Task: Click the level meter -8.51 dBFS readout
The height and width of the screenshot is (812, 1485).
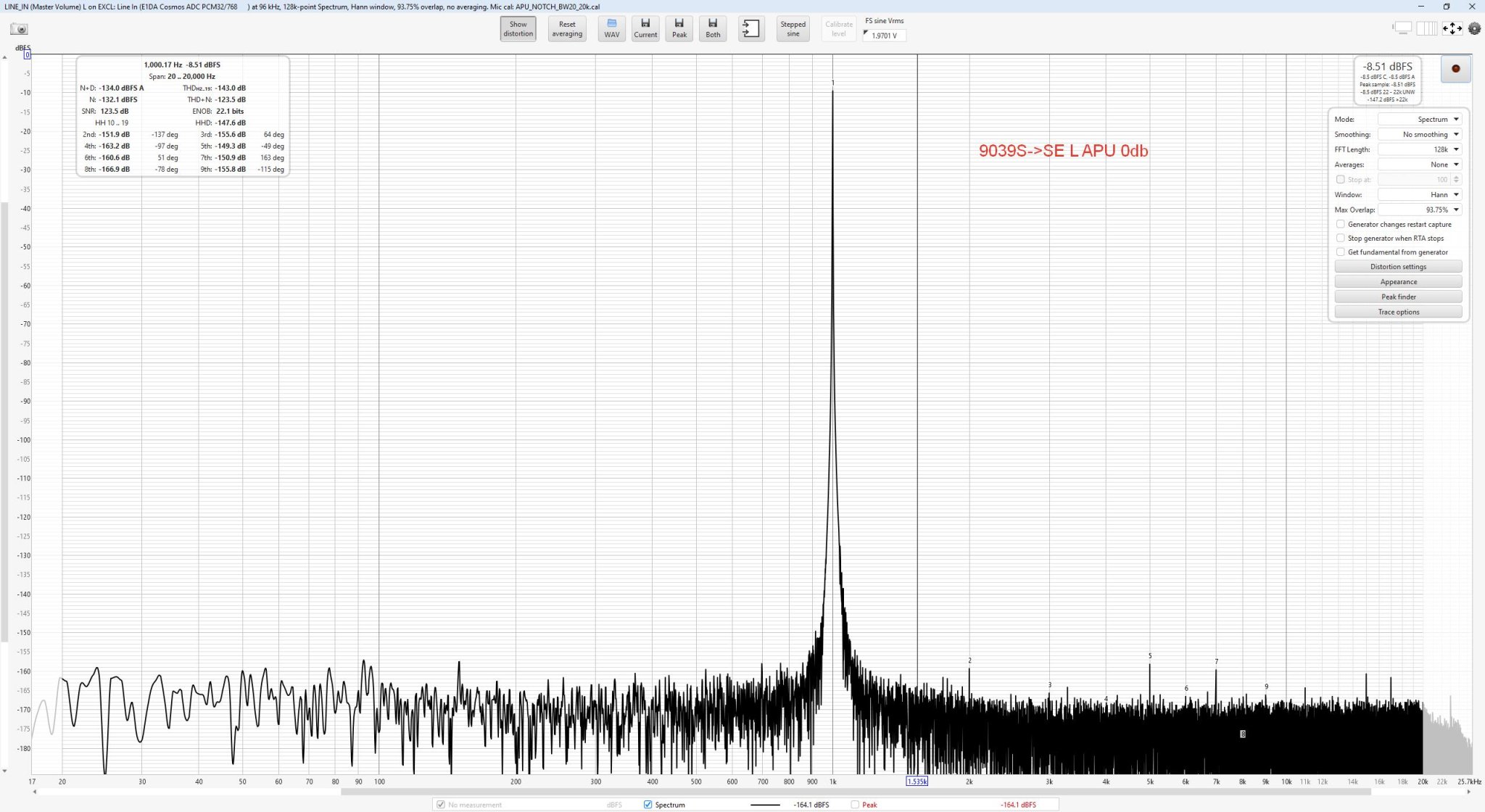Action: tap(1387, 66)
